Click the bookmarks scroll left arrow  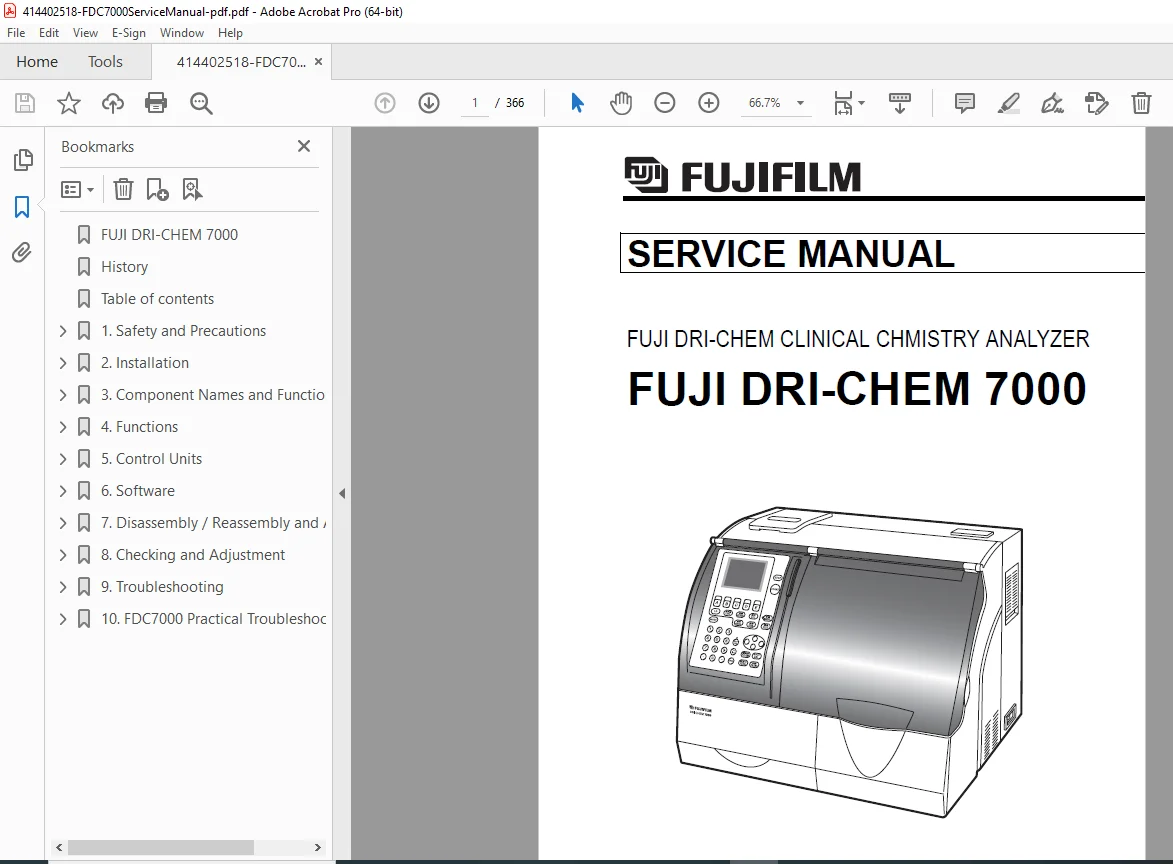coord(59,848)
